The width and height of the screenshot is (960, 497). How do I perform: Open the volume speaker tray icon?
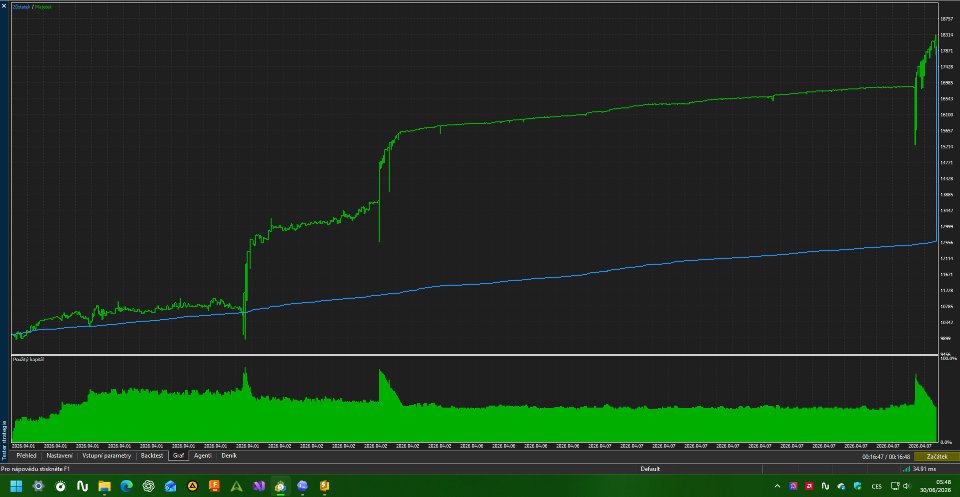[x=908, y=487]
